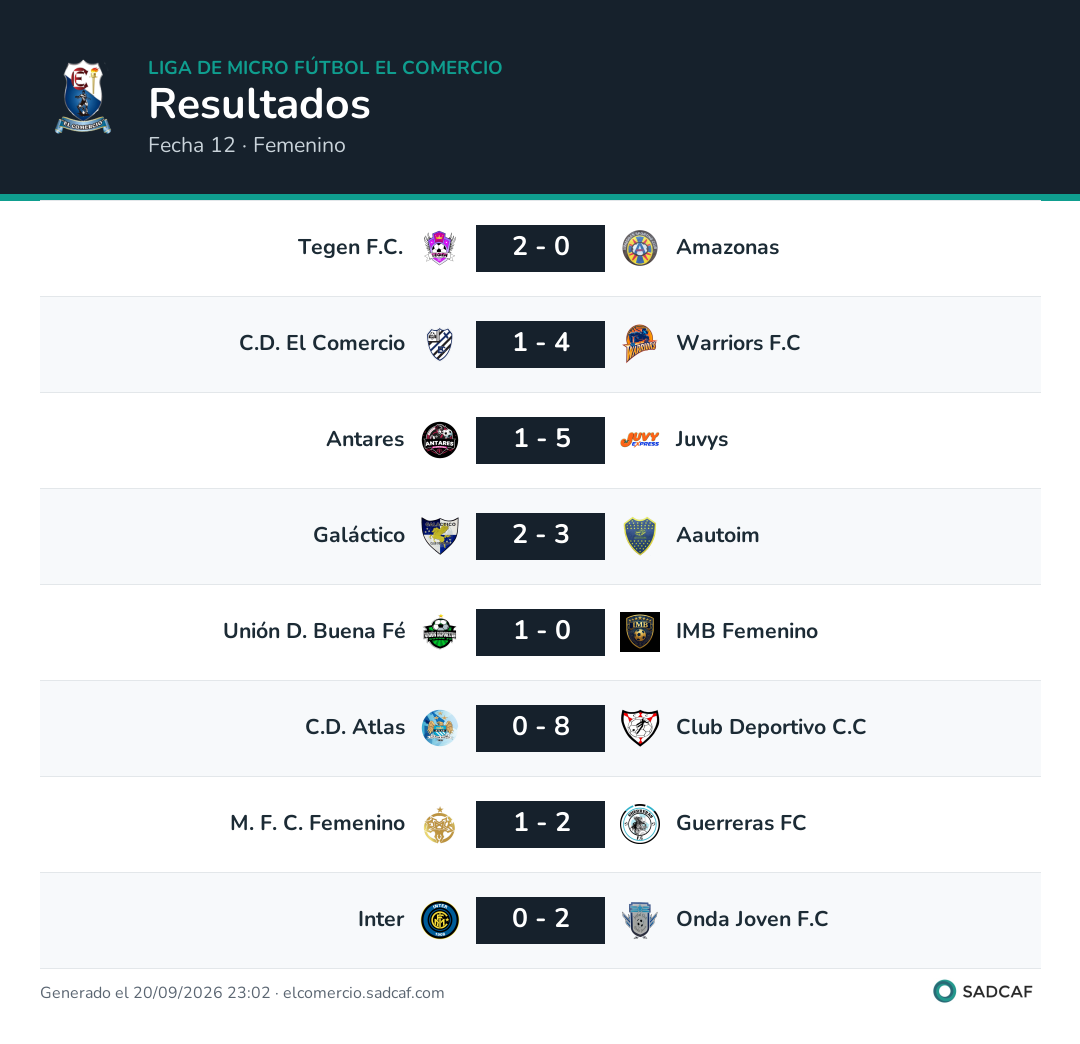The width and height of the screenshot is (1080, 1044).
Task: Open the Club Deportivo C.C team name
Action: coord(771,727)
